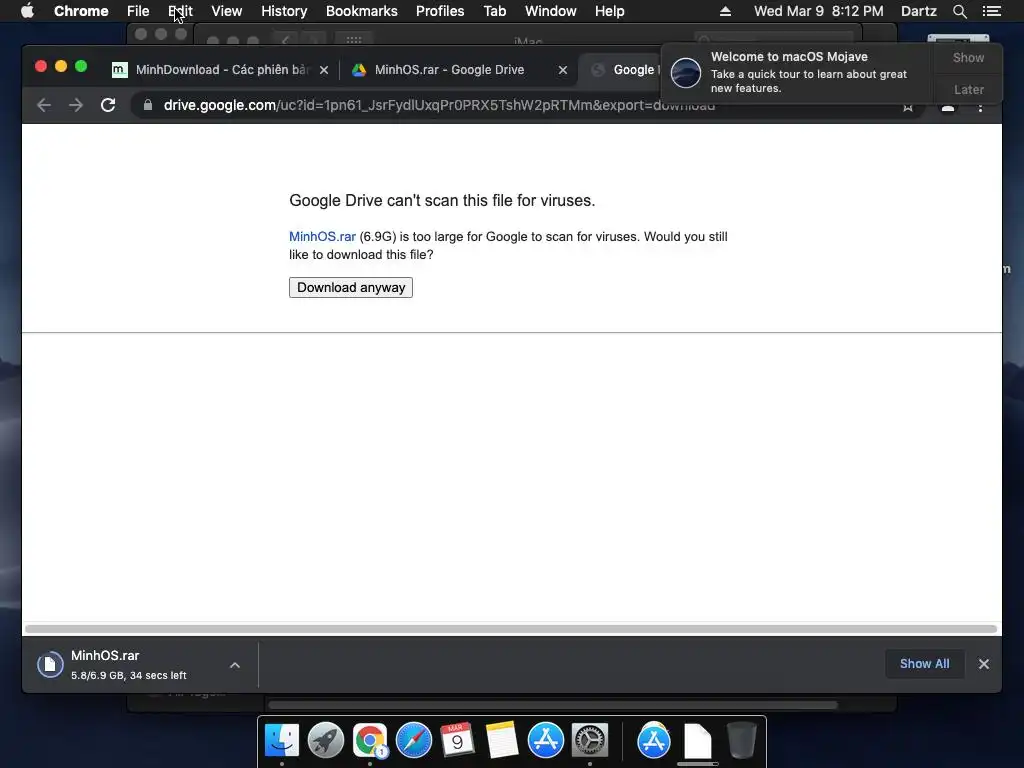Open App Store from the Dock

(545, 740)
